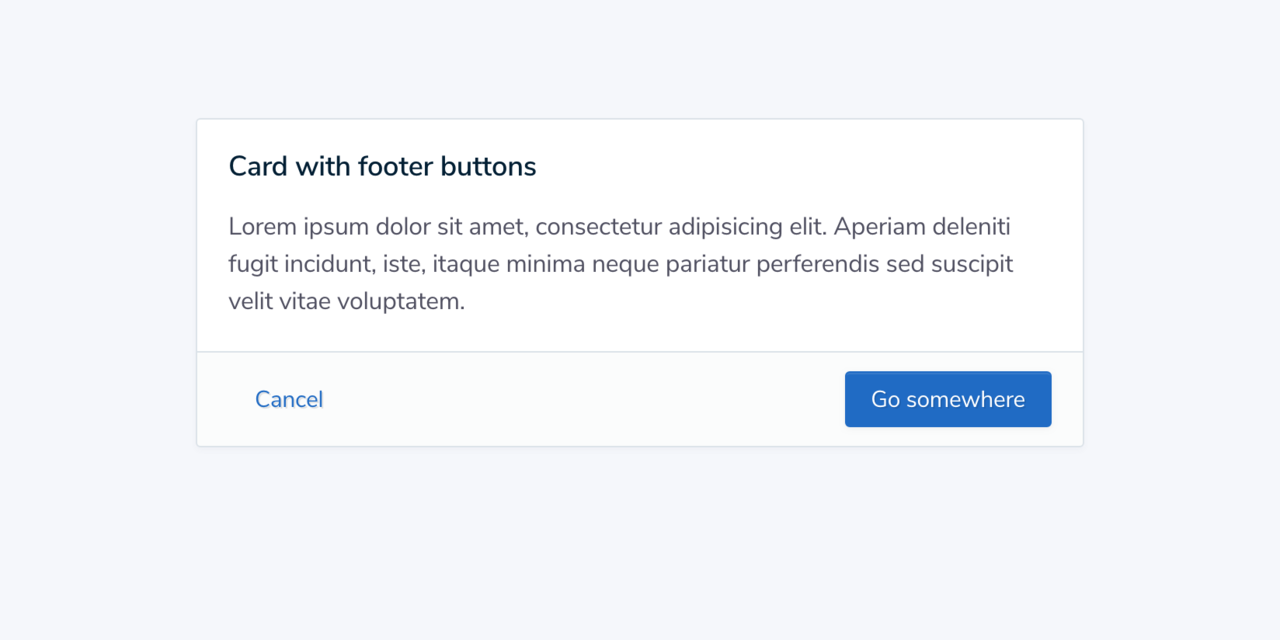The height and width of the screenshot is (640, 1280).
Task: Click the words "Aperiam deleniti"
Action: click(x=922, y=227)
